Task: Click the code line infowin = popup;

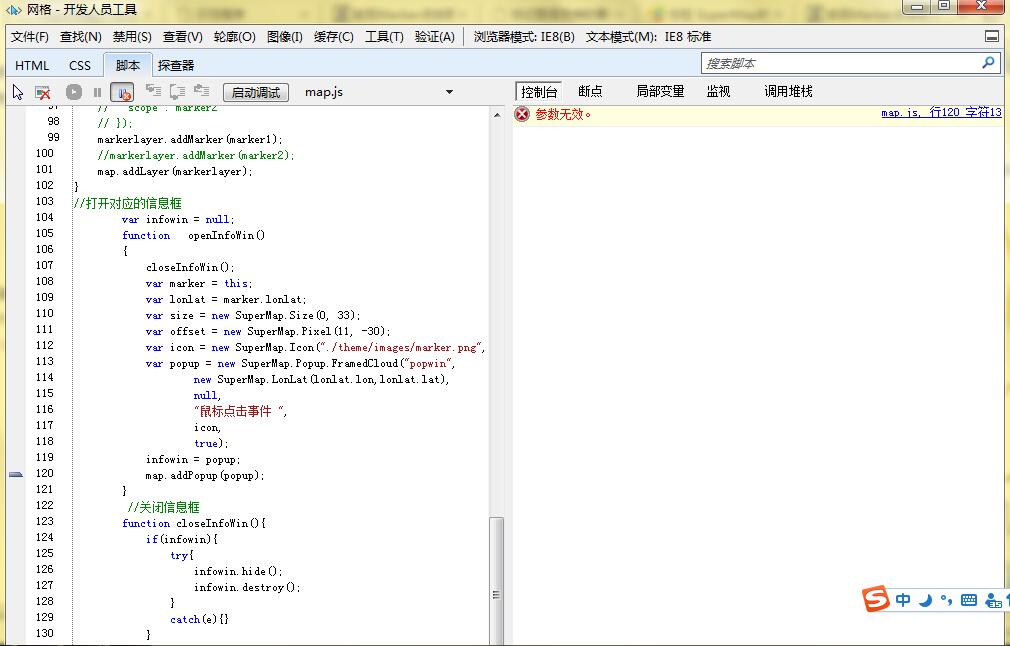Action: pos(193,459)
